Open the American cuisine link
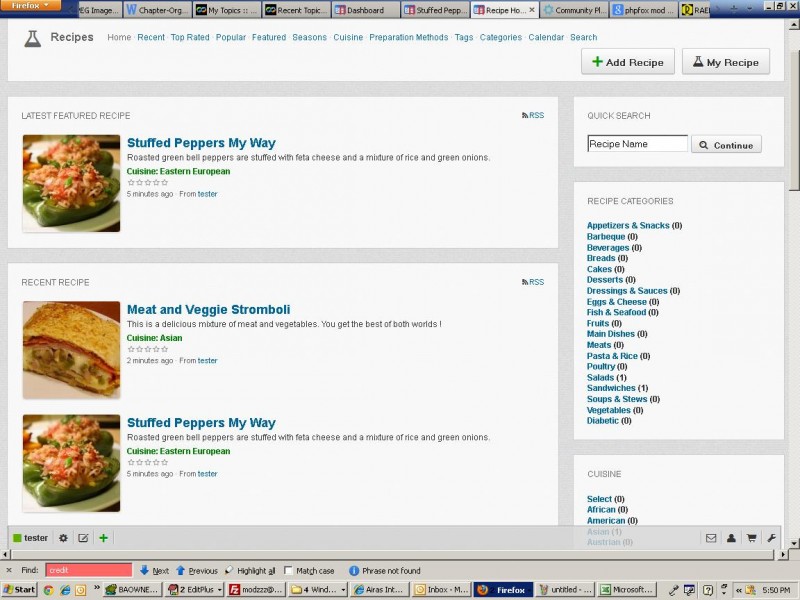The height and width of the screenshot is (600, 800). coord(606,521)
